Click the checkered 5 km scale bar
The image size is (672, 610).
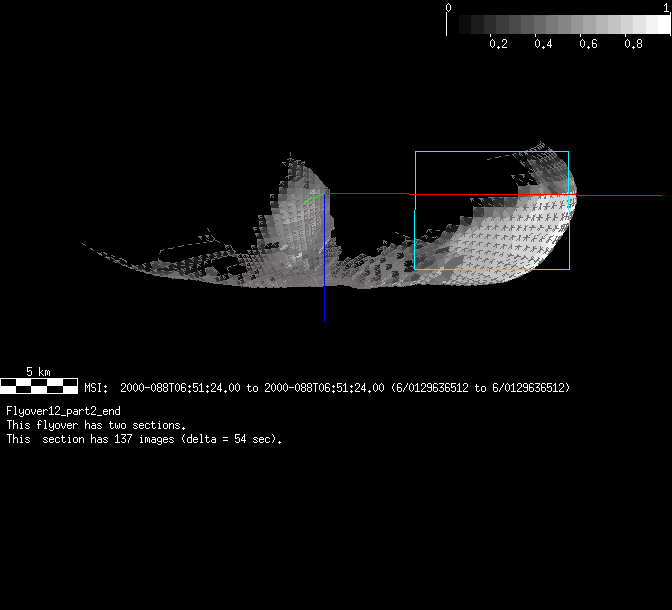pos(39,384)
